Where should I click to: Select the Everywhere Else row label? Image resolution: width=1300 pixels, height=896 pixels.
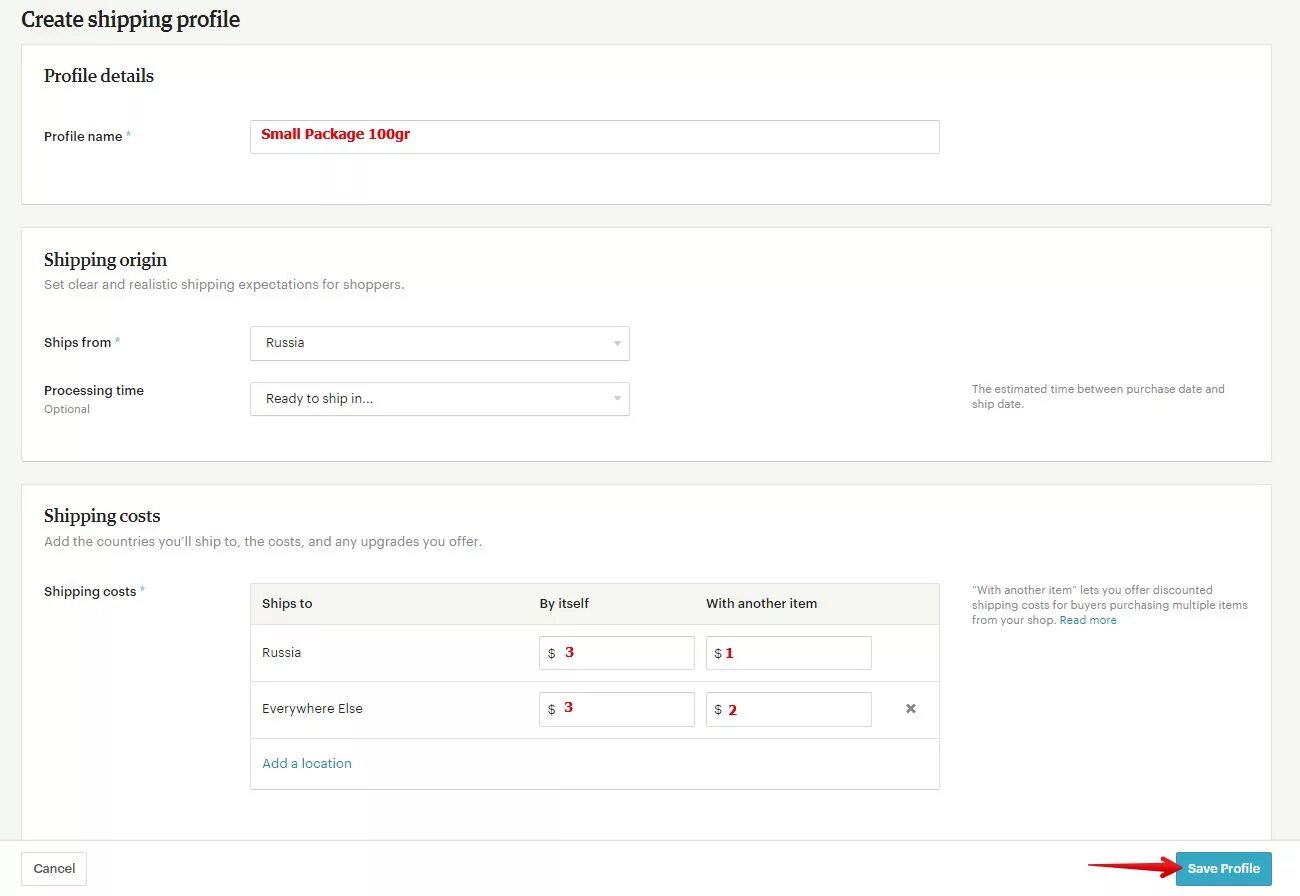point(312,709)
